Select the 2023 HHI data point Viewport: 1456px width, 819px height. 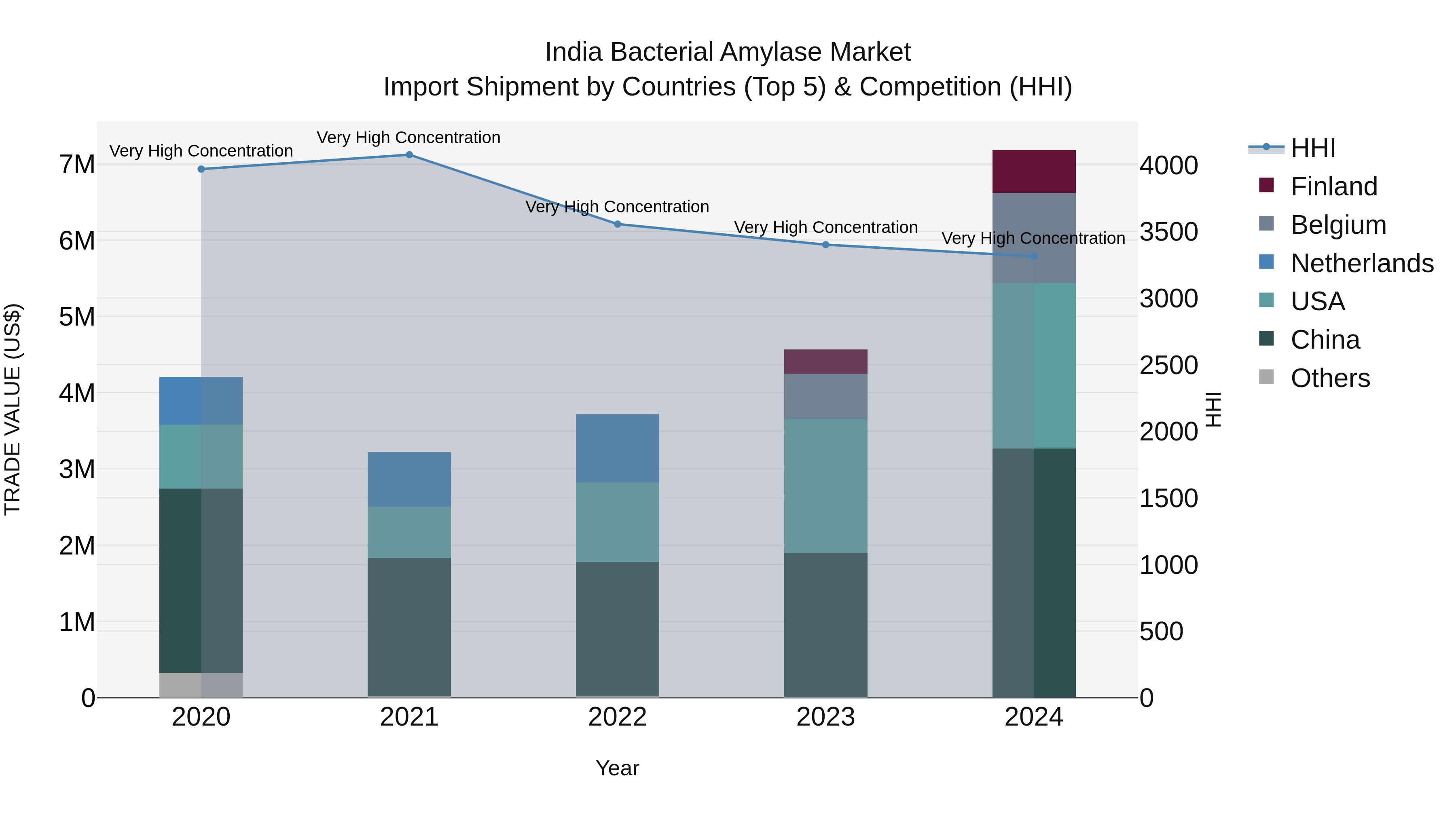click(826, 245)
